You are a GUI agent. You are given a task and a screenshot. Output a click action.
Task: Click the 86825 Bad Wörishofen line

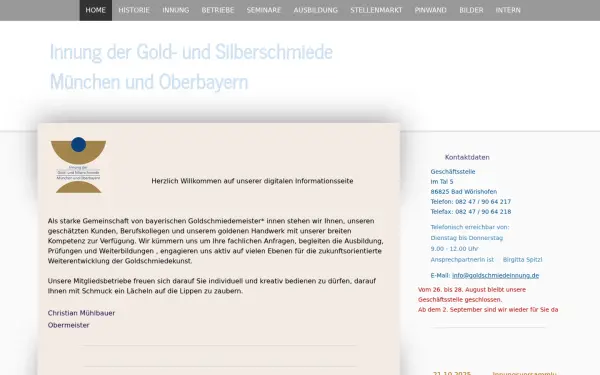point(463,192)
